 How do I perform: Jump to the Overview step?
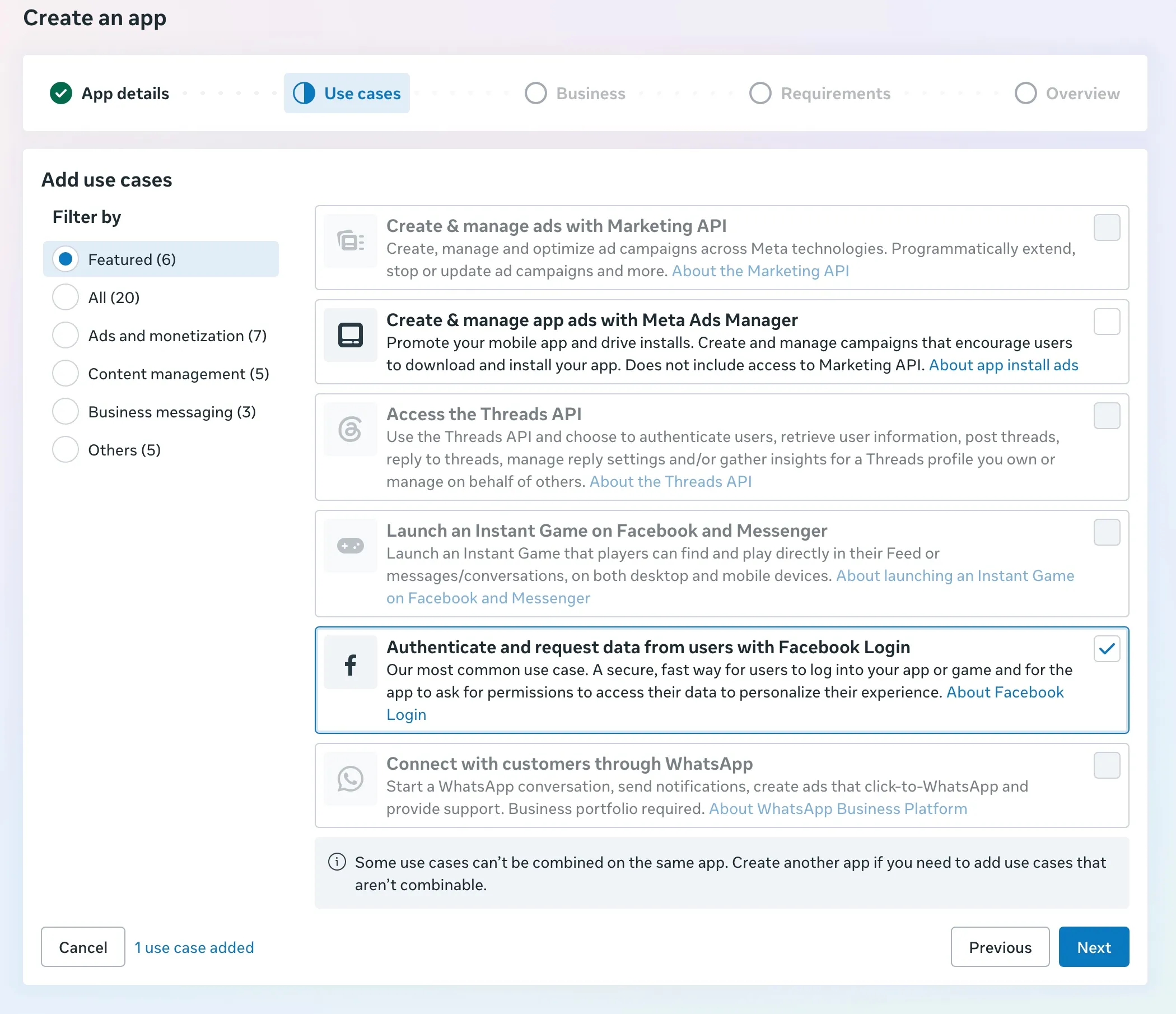tap(1067, 93)
